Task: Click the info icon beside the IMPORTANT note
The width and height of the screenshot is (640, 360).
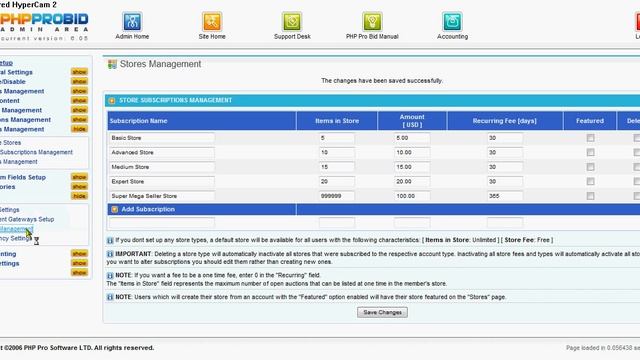Action: click(x=110, y=254)
